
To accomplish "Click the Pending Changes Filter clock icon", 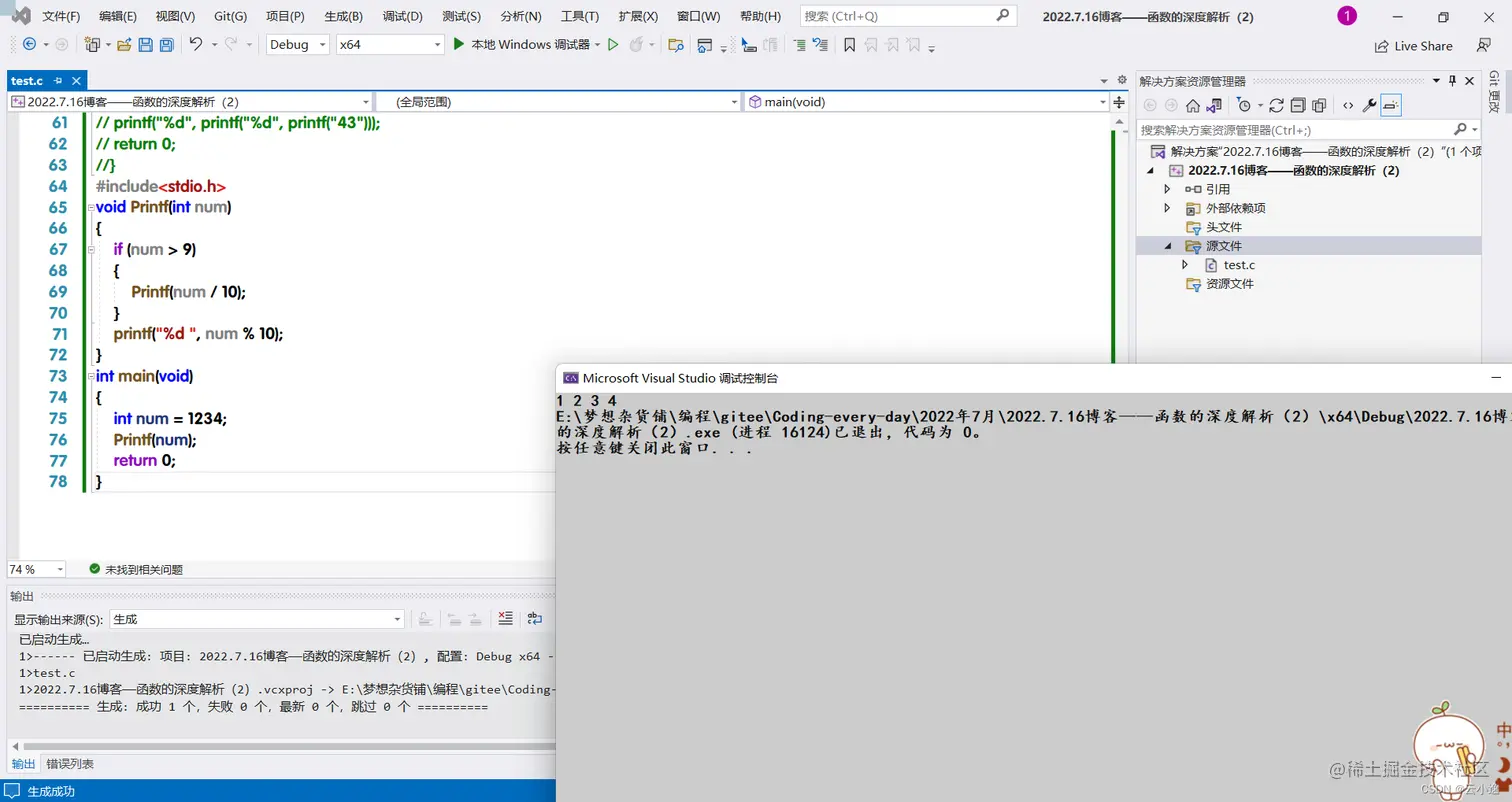I will (1243, 105).
